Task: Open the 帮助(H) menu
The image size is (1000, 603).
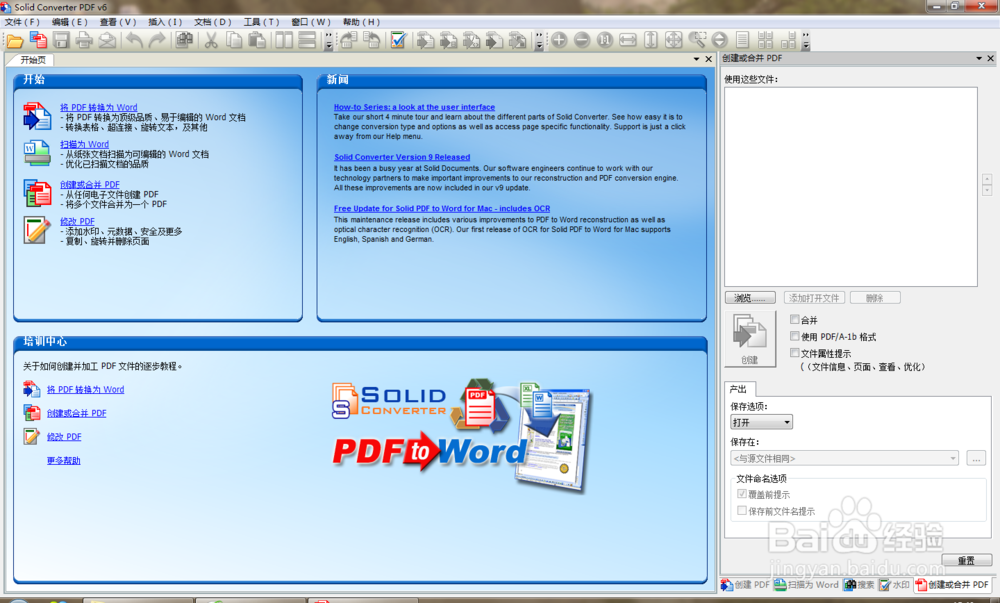Action: point(362,22)
